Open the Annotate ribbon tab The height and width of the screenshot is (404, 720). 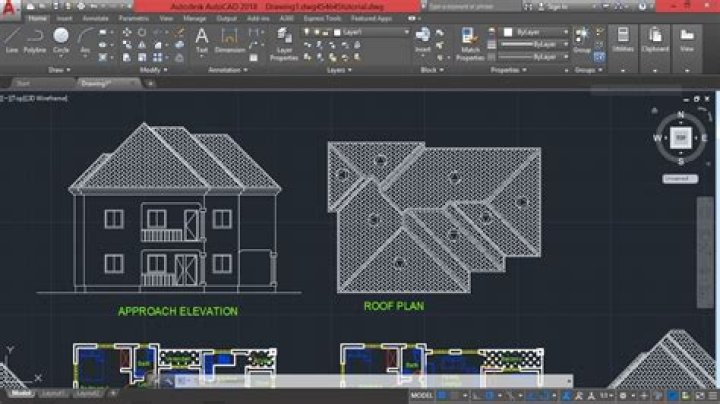click(x=97, y=18)
